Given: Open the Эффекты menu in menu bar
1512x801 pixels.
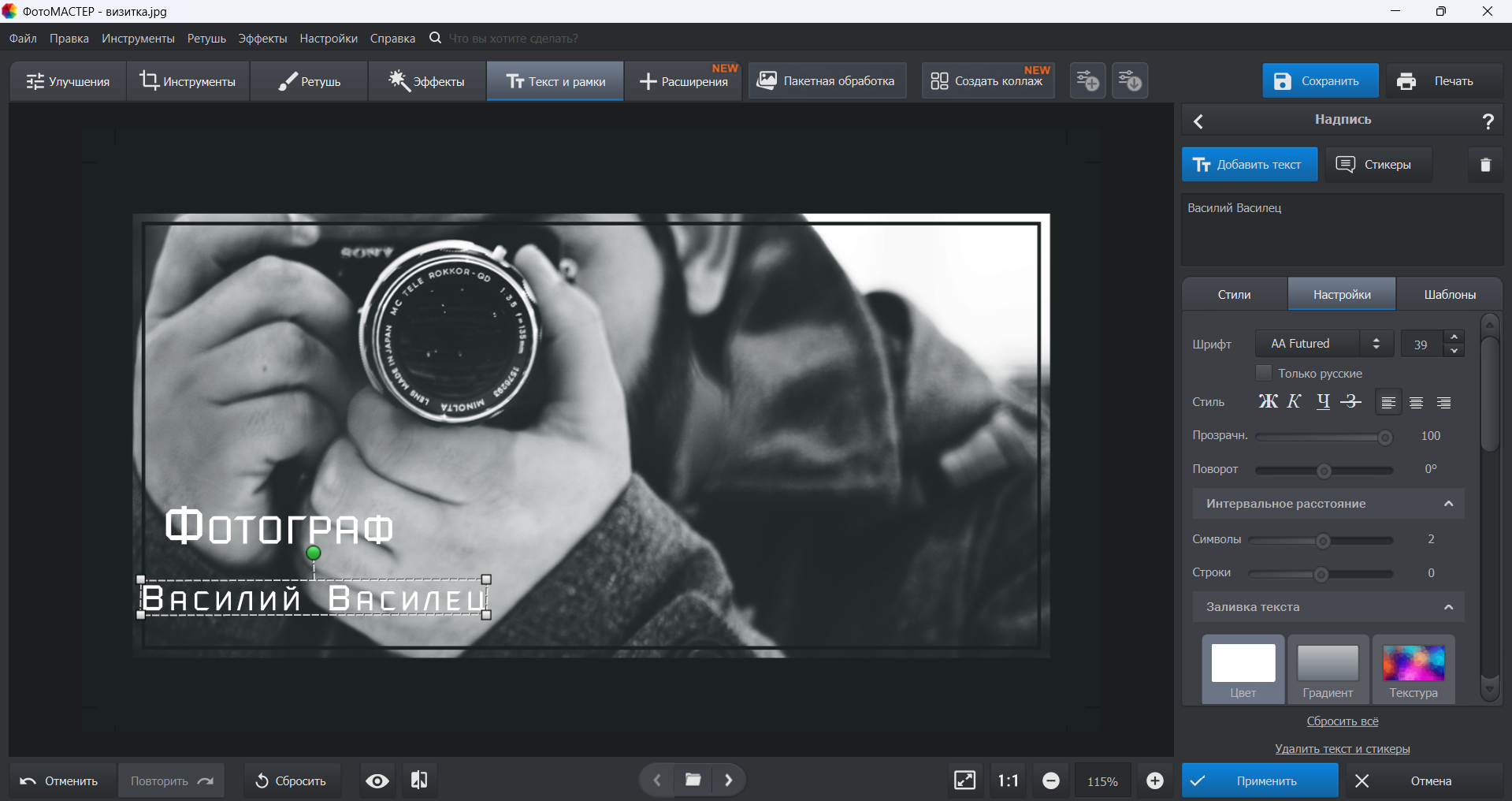Looking at the screenshot, I should [262, 39].
